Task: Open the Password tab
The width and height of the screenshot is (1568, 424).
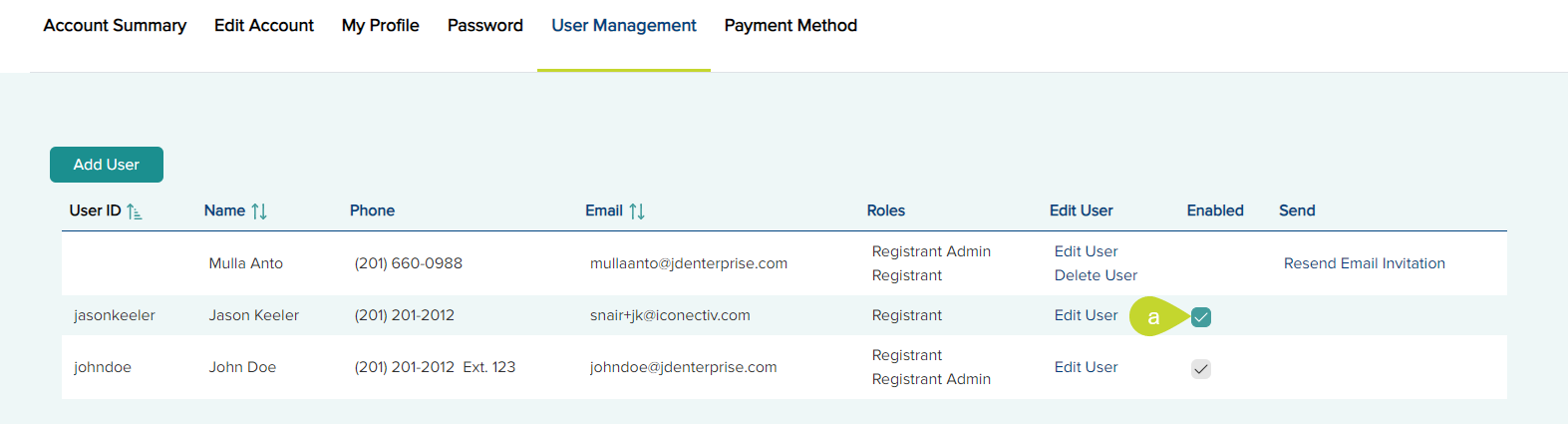Action: (485, 26)
